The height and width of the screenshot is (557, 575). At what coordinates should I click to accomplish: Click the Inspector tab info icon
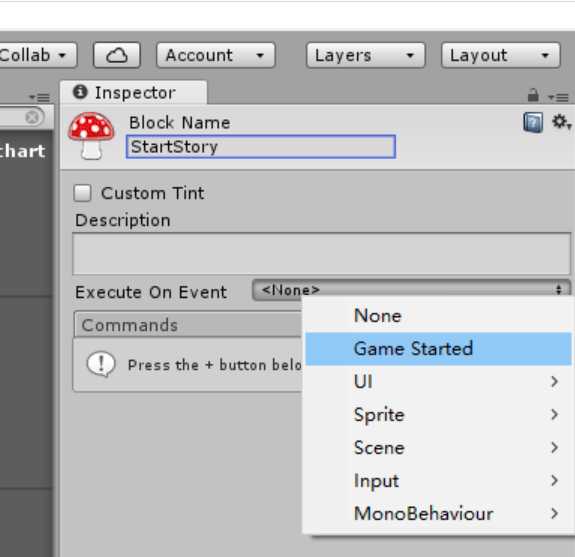(80, 92)
